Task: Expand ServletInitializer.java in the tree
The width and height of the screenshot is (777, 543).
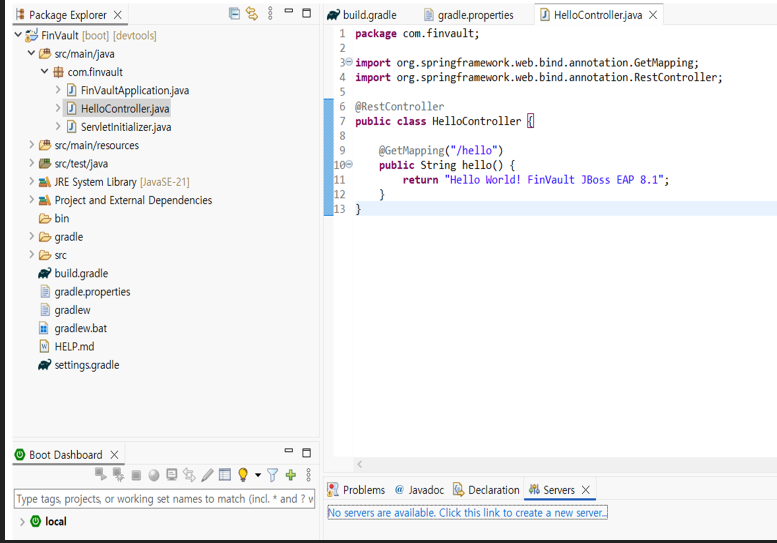Action: (58, 126)
